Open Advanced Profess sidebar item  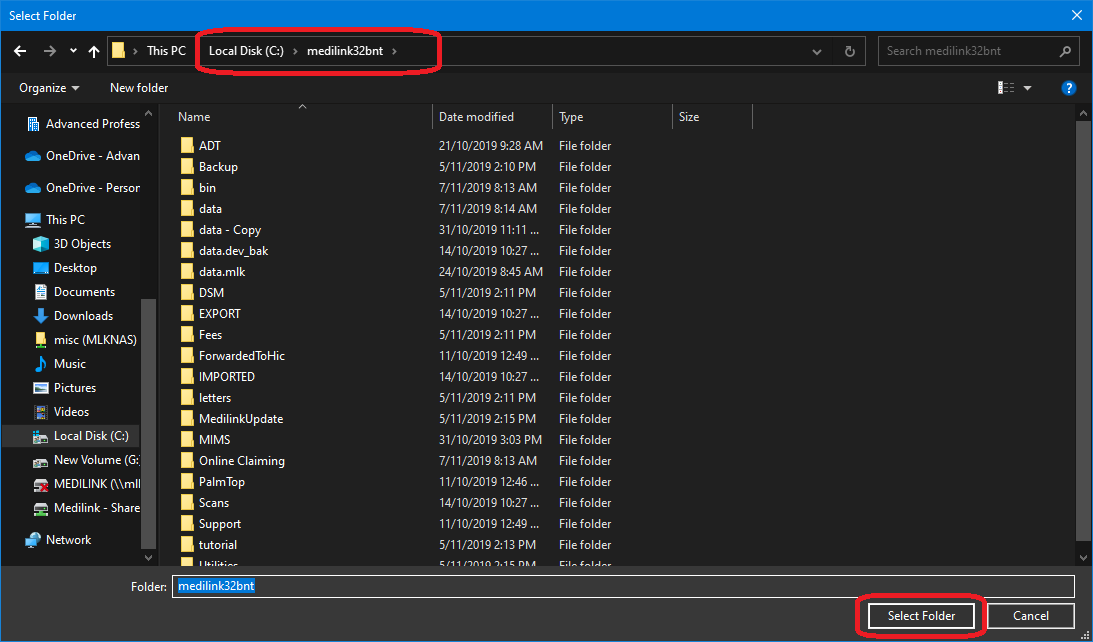coord(82,123)
